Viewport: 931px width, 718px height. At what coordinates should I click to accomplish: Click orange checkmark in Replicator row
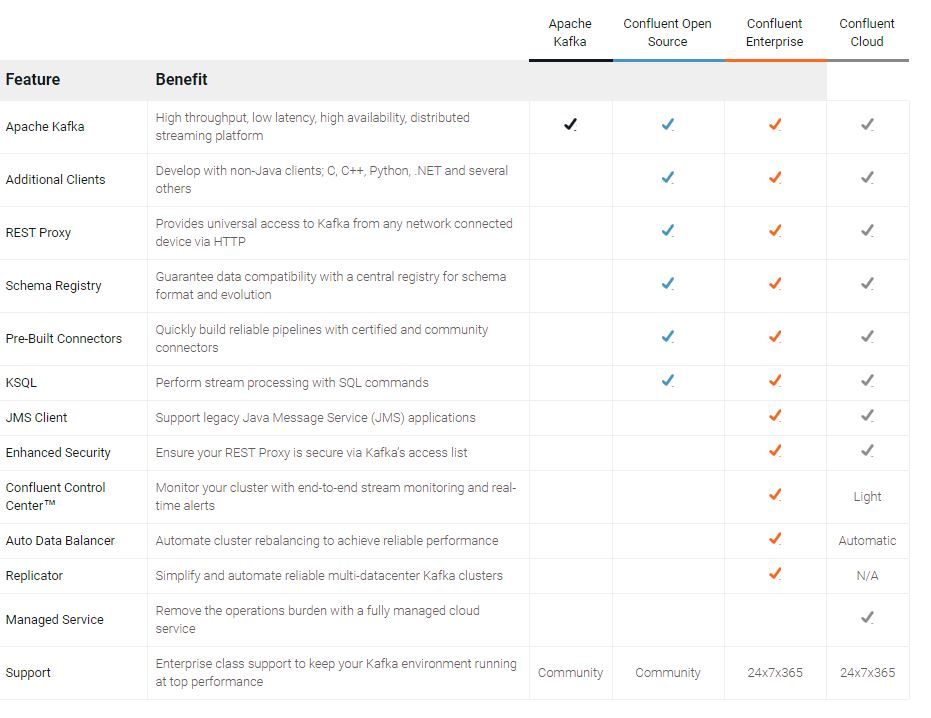click(x=774, y=574)
